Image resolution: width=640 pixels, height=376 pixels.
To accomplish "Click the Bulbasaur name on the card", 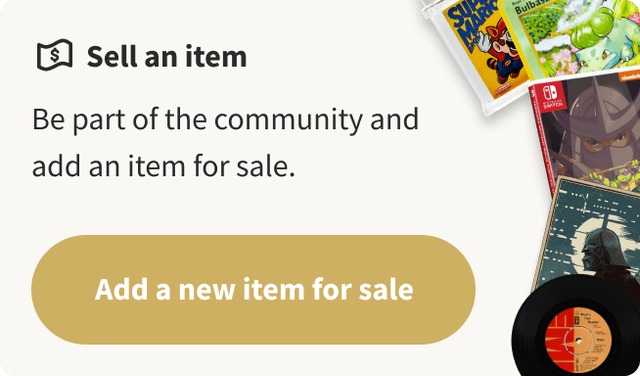I will (531, 7).
